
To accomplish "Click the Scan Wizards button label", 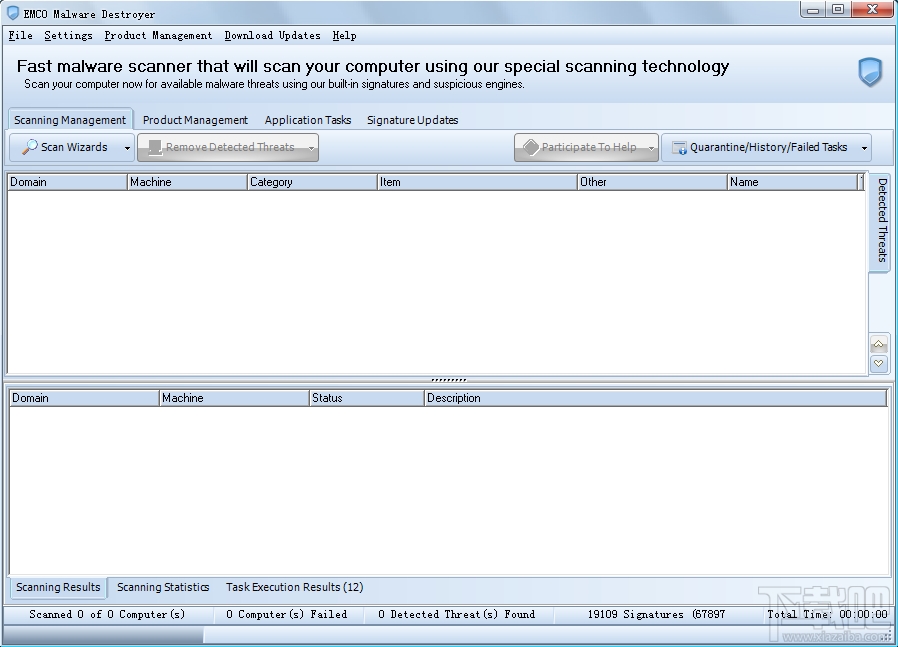I will click(x=74, y=147).
